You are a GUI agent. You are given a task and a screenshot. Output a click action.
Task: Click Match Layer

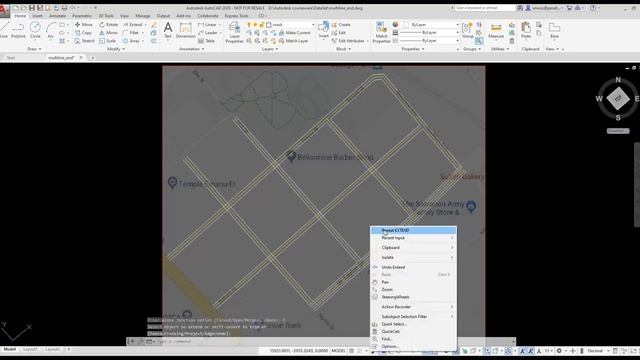(x=293, y=41)
